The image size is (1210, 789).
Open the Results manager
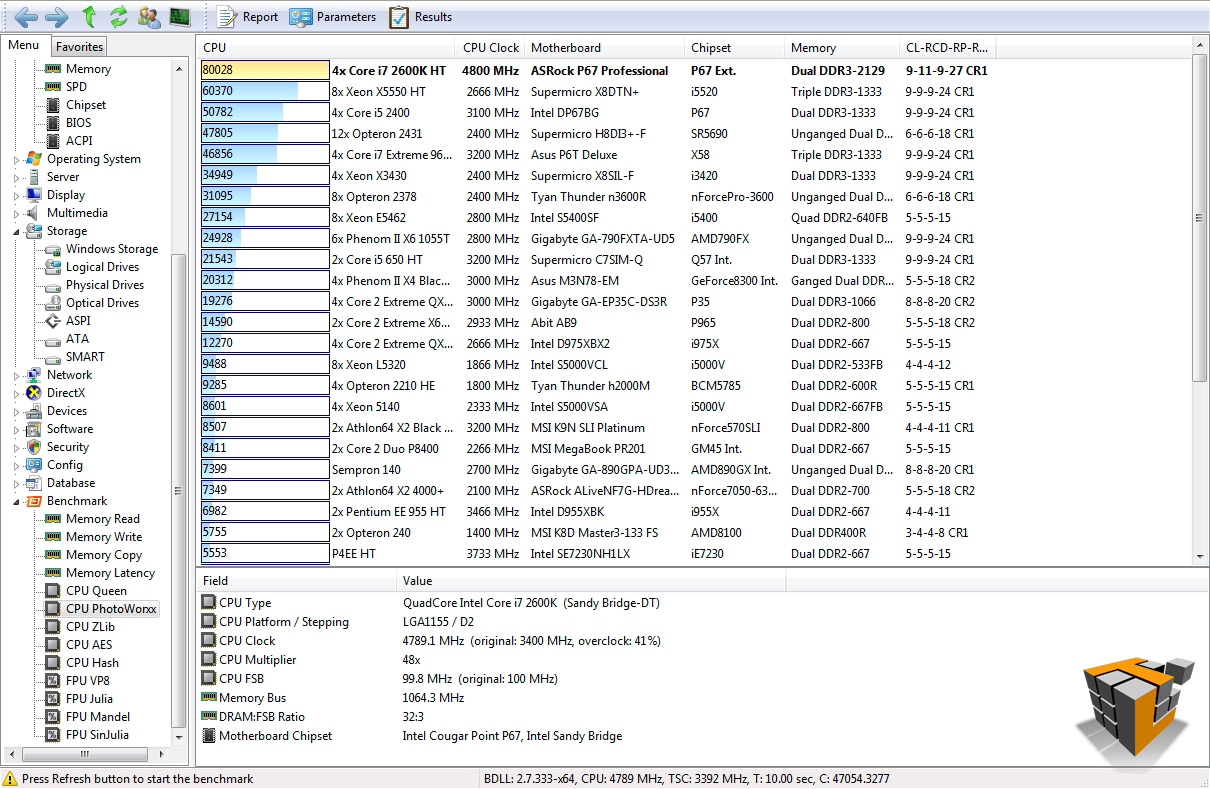coord(420,16)
